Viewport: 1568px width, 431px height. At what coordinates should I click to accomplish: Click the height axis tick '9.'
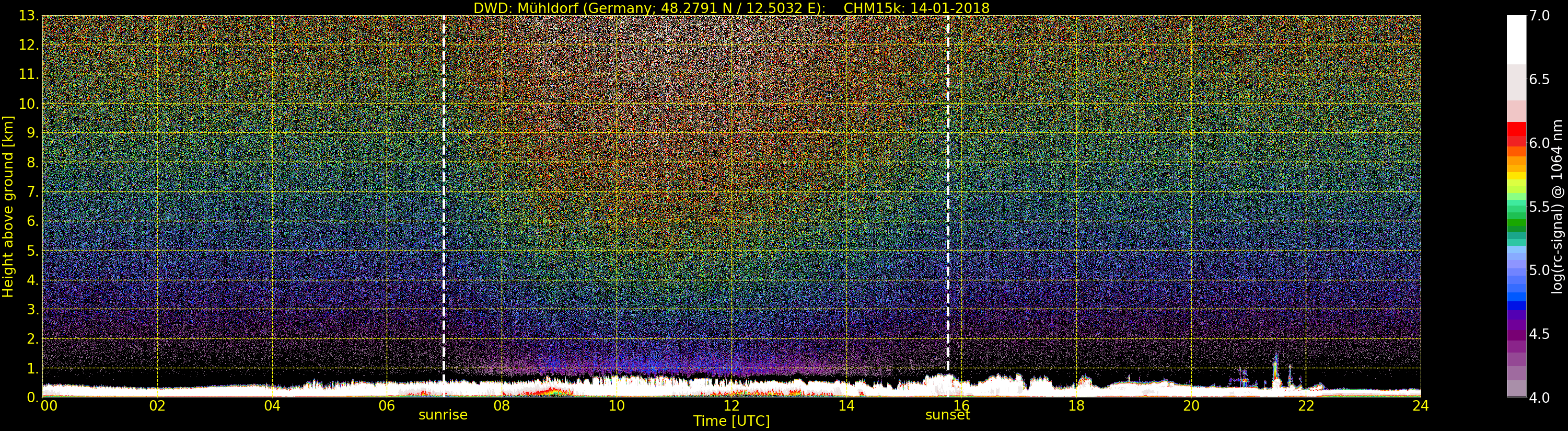click(x=32, y=133)
